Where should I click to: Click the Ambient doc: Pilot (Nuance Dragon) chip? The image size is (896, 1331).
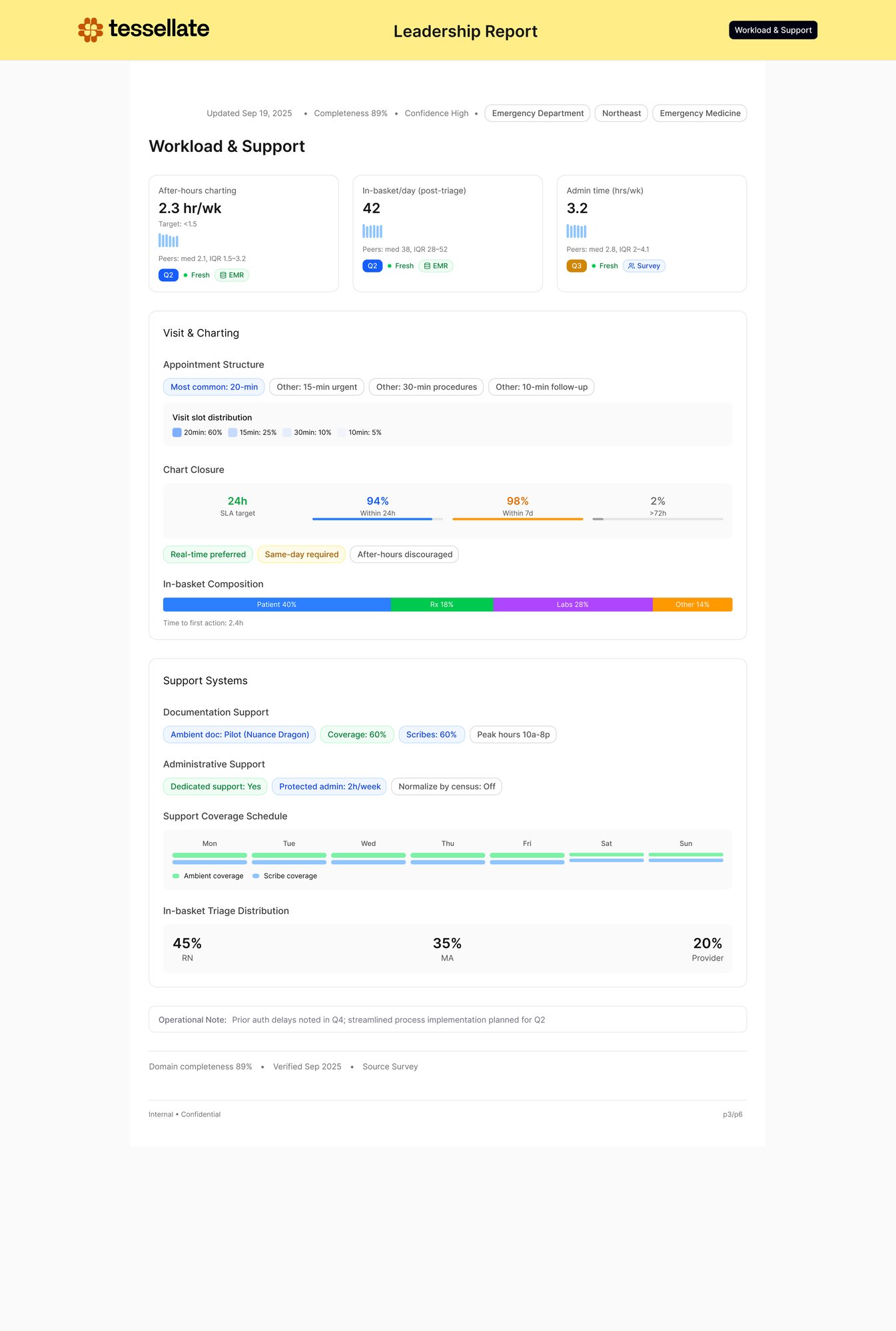pos(239,735)
